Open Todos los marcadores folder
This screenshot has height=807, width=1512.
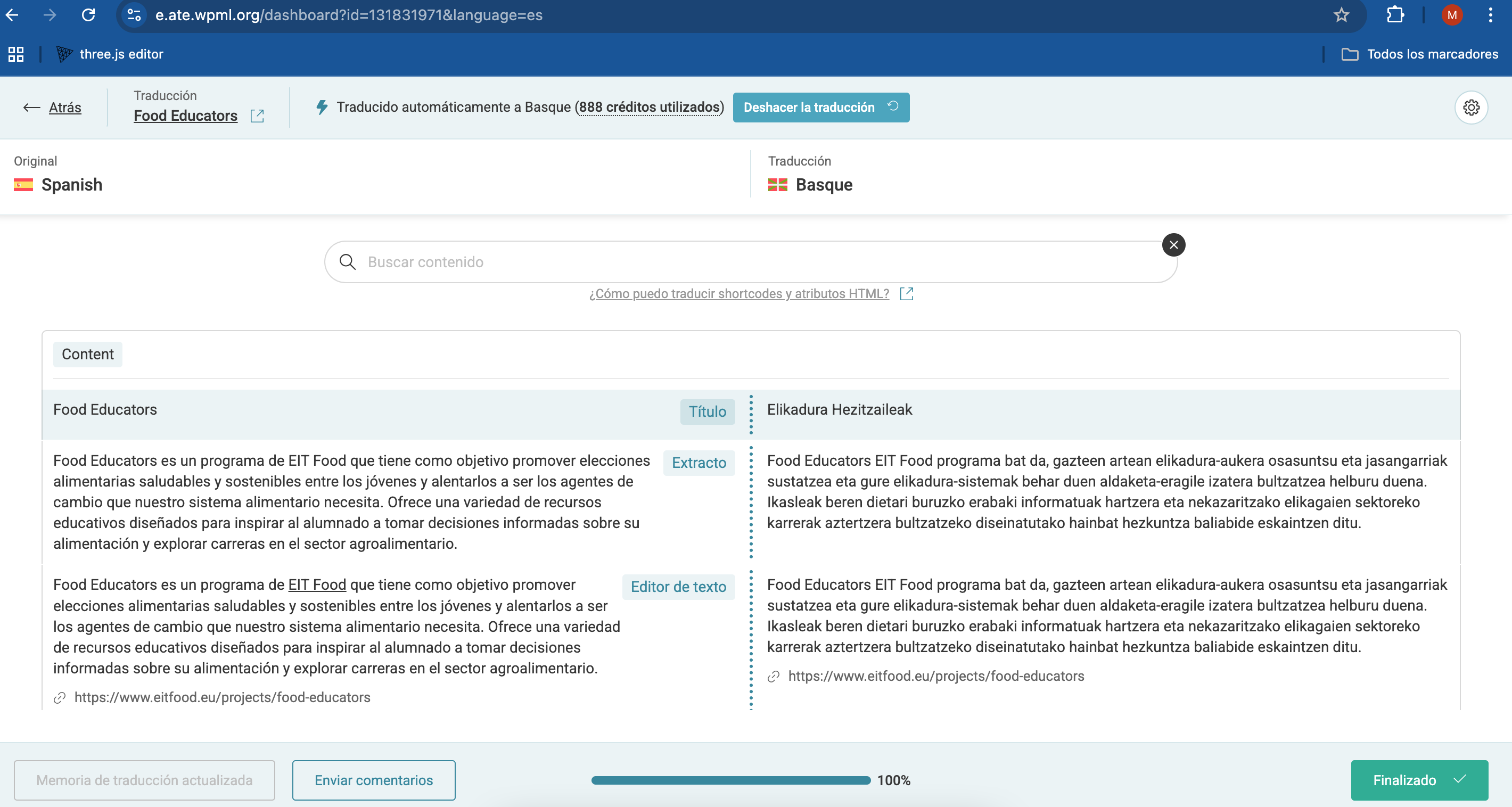(x=1420, y=54)
